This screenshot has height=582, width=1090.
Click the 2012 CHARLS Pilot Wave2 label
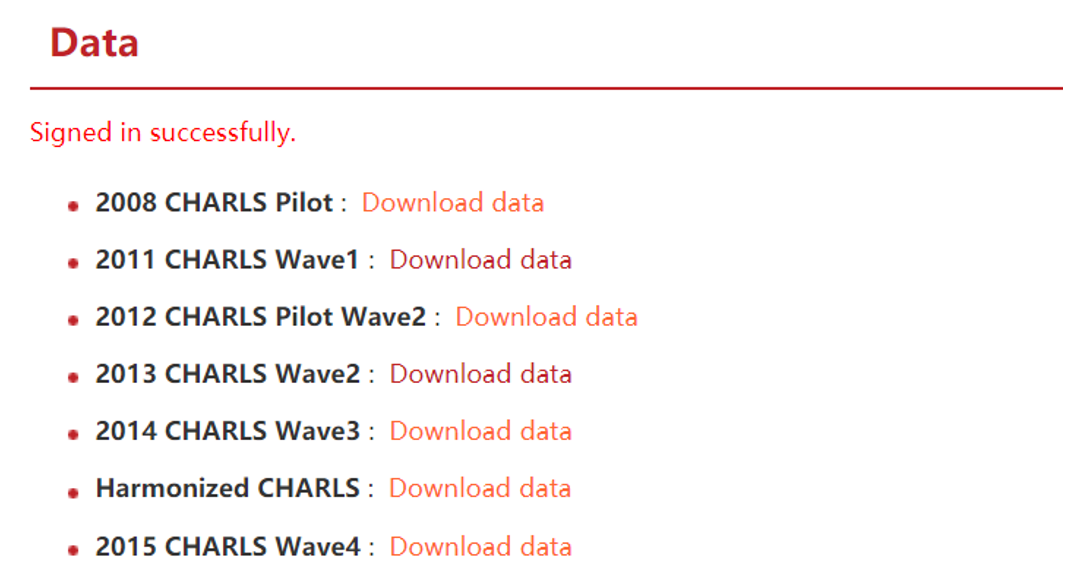pyautogui.click(x=261, y=316)
